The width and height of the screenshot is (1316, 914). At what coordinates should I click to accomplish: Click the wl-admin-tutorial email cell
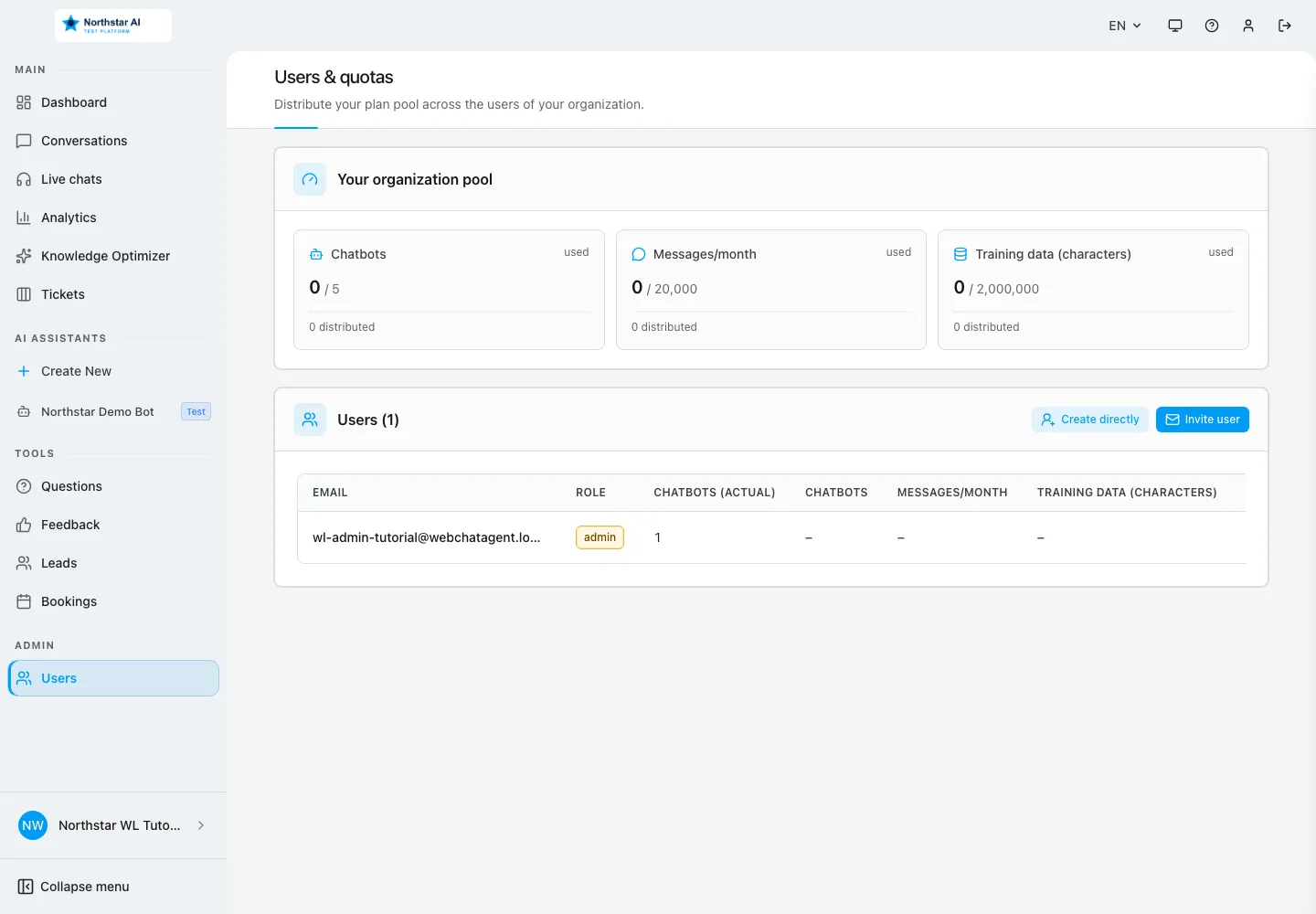(x=427, y=537)
